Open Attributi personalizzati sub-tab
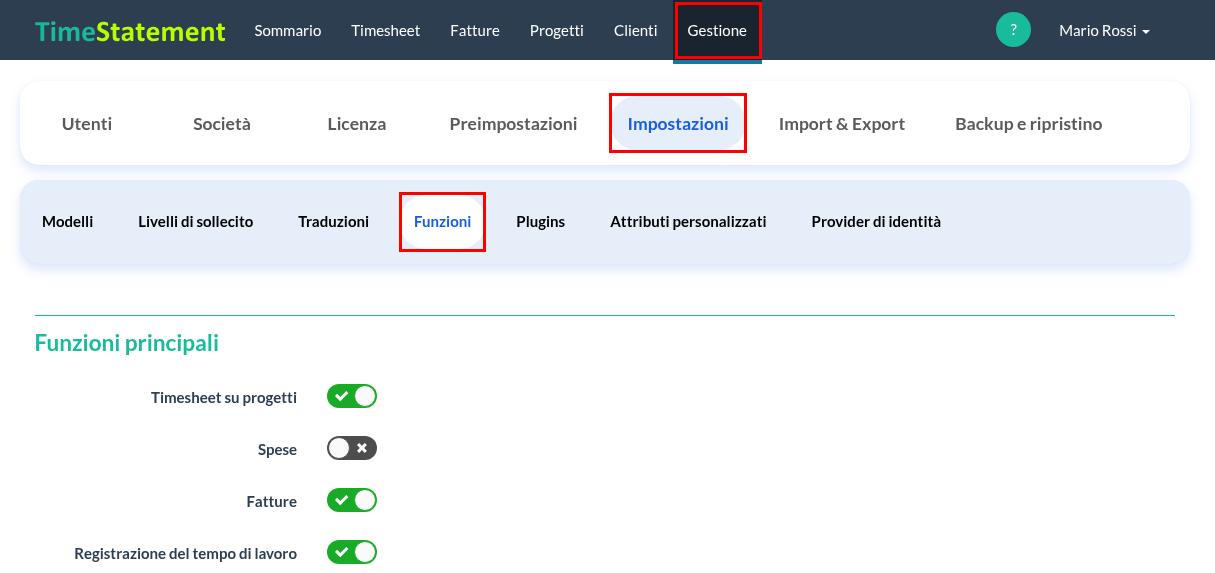The width and height of the screenshot is (1215, 573). (688, 222)
